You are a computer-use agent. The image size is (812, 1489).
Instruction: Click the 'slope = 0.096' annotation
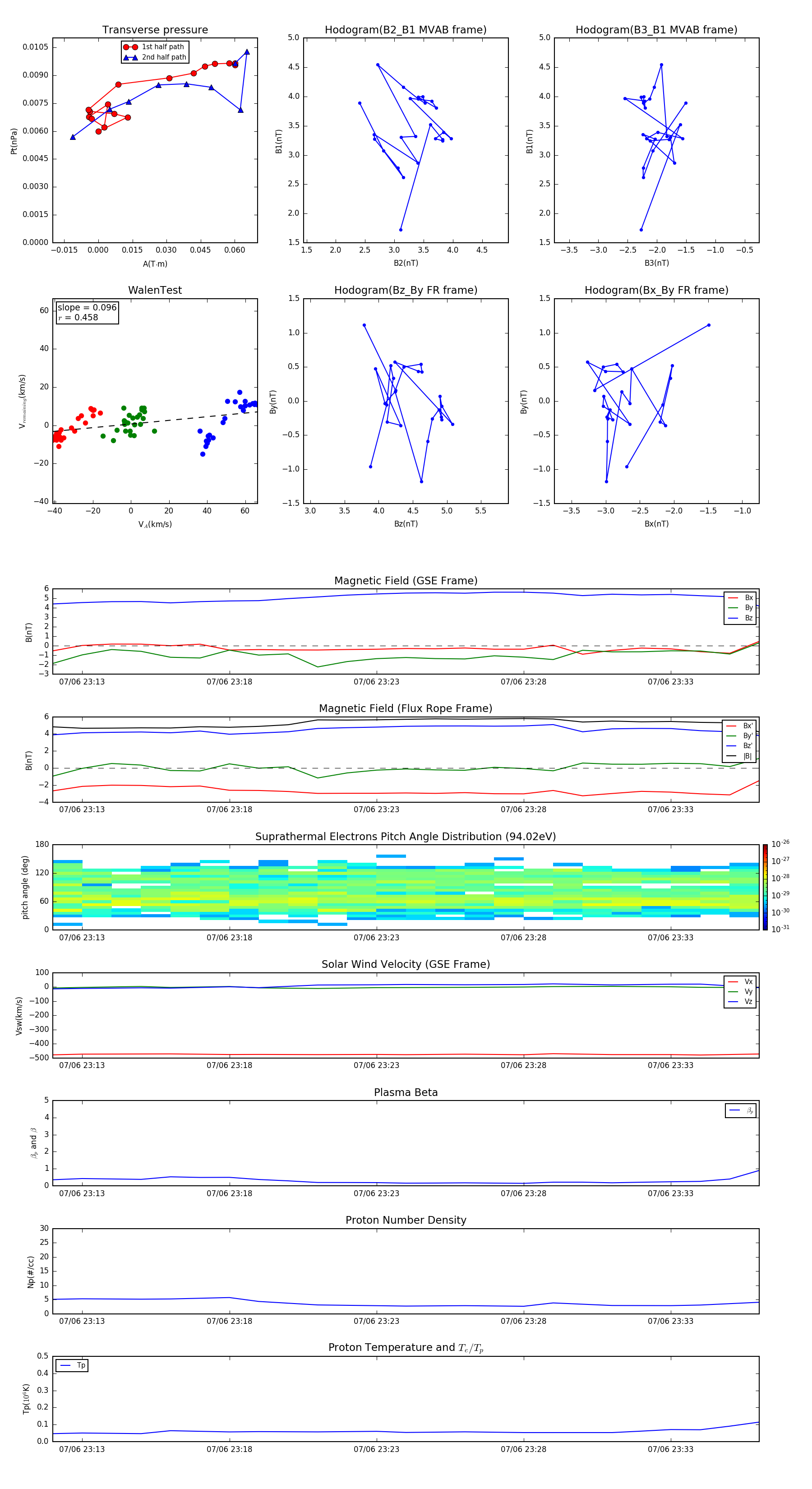click(87, 308)
